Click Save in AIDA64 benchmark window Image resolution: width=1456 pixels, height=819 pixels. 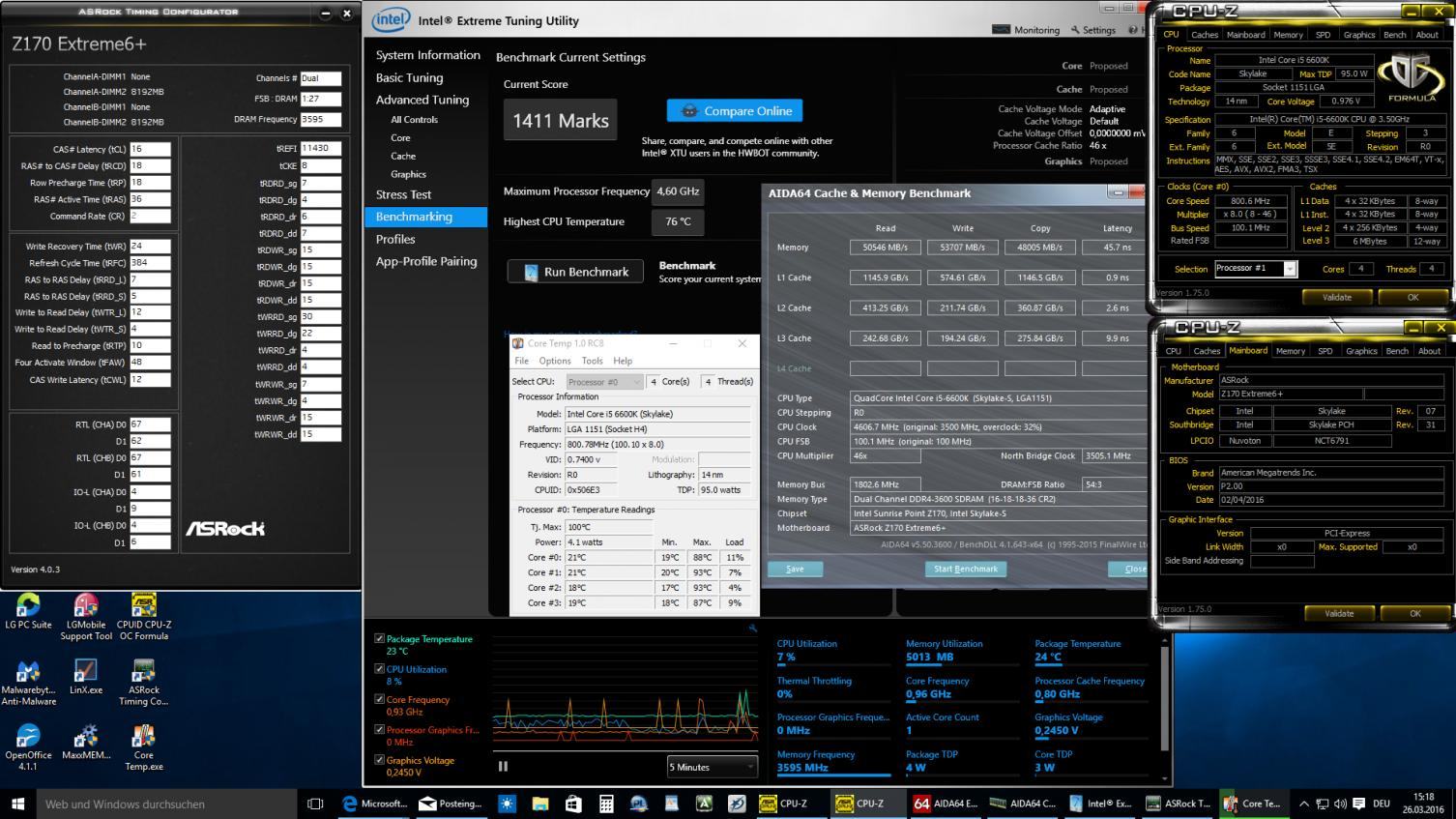click(795, 569)
